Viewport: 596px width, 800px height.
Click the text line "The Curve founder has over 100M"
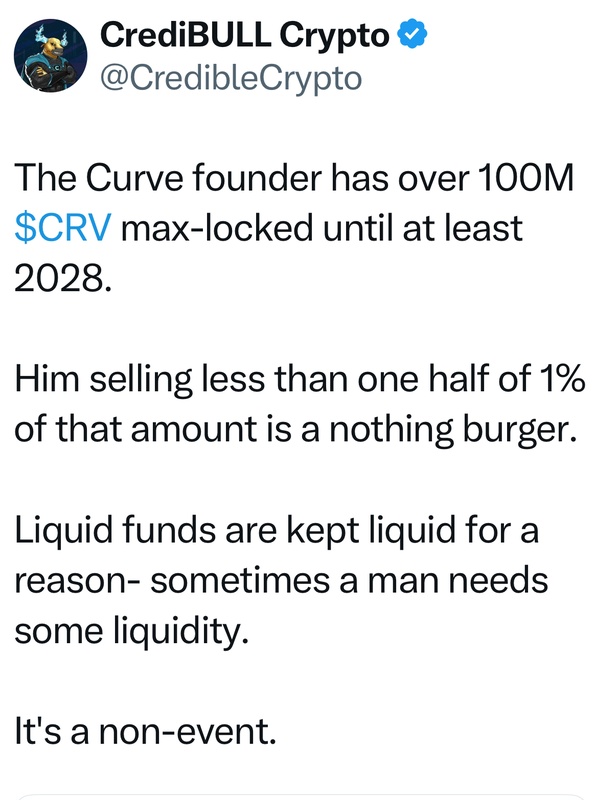(294, 178)
